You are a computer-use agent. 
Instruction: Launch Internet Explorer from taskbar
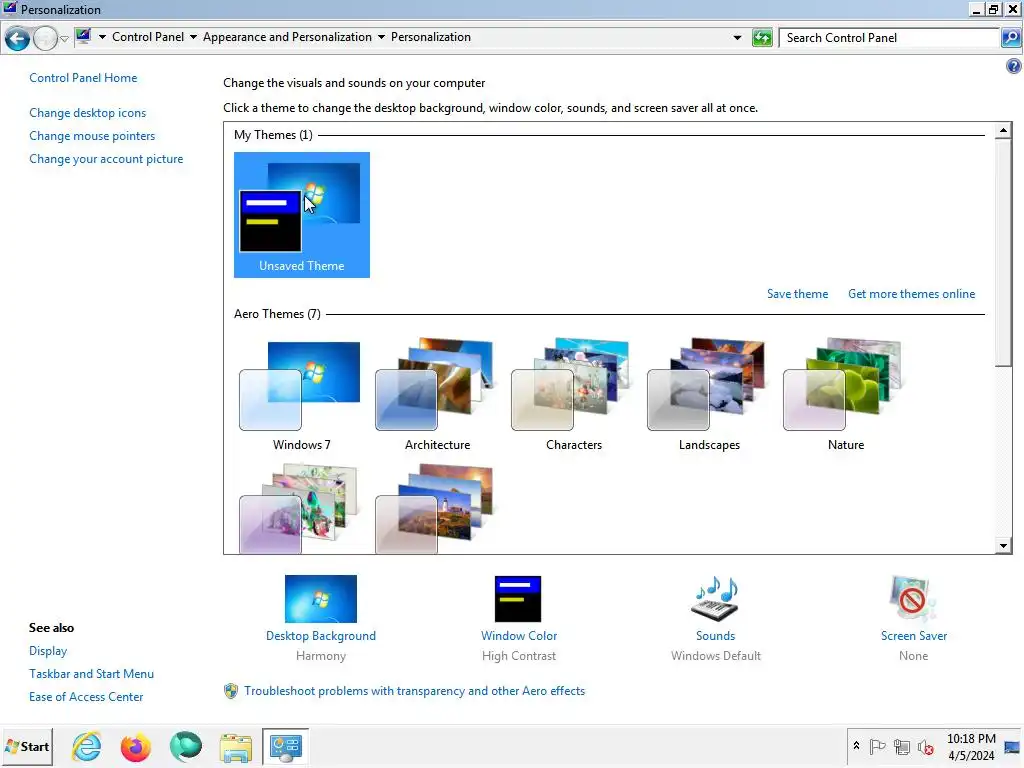tap(87, 746)
